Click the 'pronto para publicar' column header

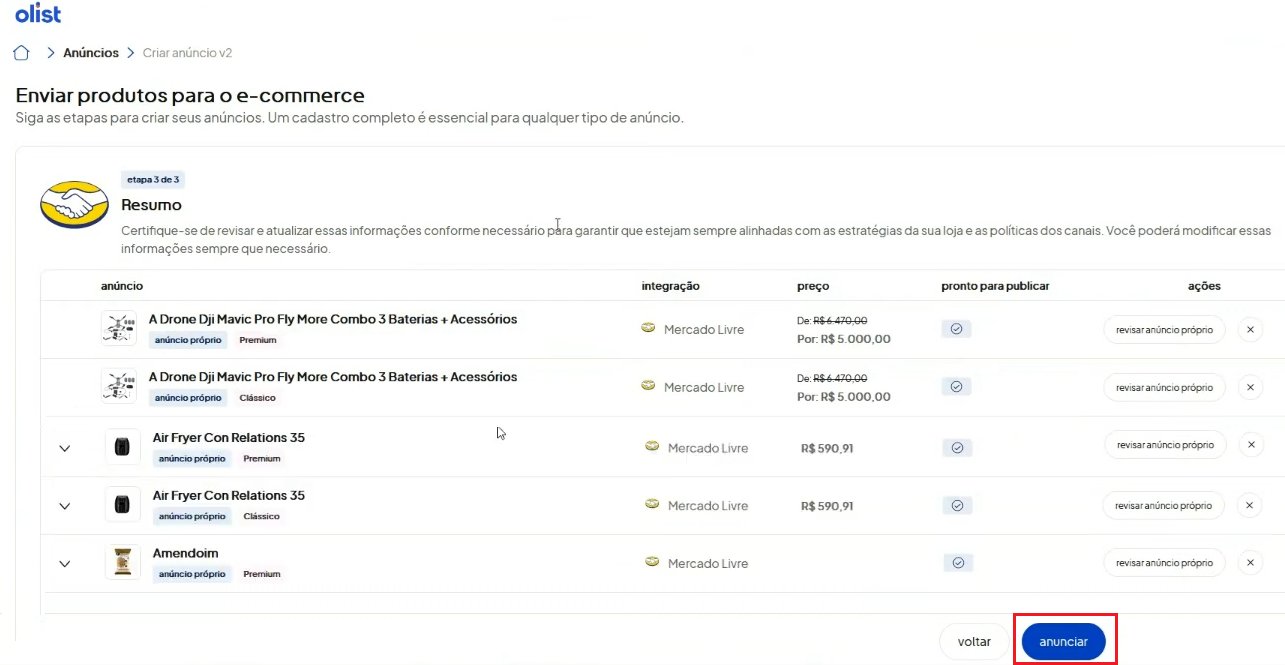[995, 286]
